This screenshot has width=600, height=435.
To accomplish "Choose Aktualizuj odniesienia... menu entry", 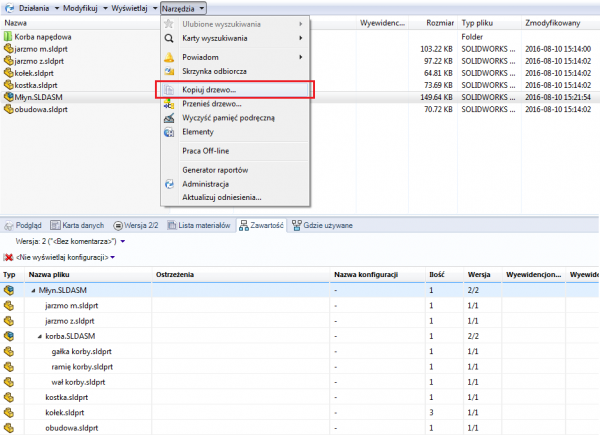I will tap(222, 197).
